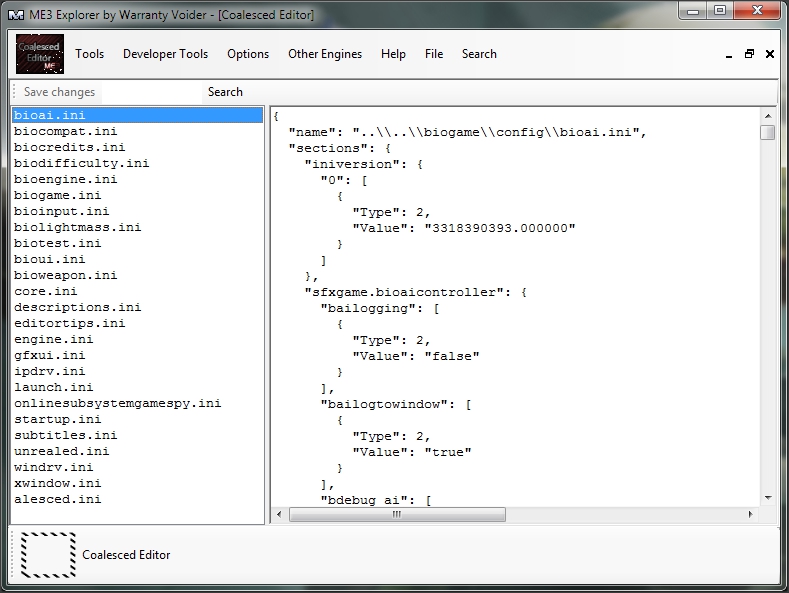Minimize the inner MDI child window
This screenshot has height=593, width=789.
[x=729, y=54]
